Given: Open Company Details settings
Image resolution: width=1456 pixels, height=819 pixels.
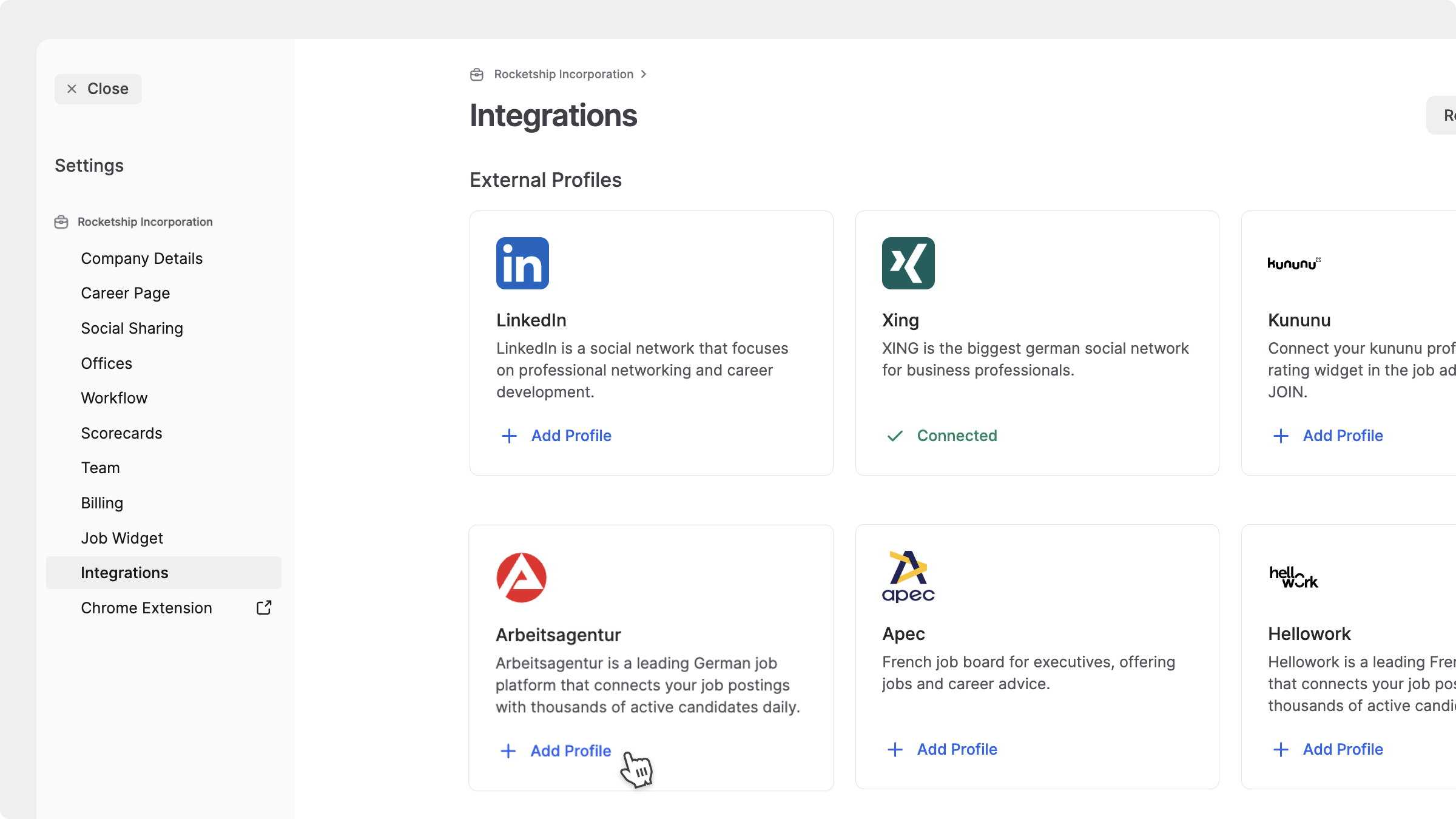Looking at the screenshot, I should click(141, 258).
